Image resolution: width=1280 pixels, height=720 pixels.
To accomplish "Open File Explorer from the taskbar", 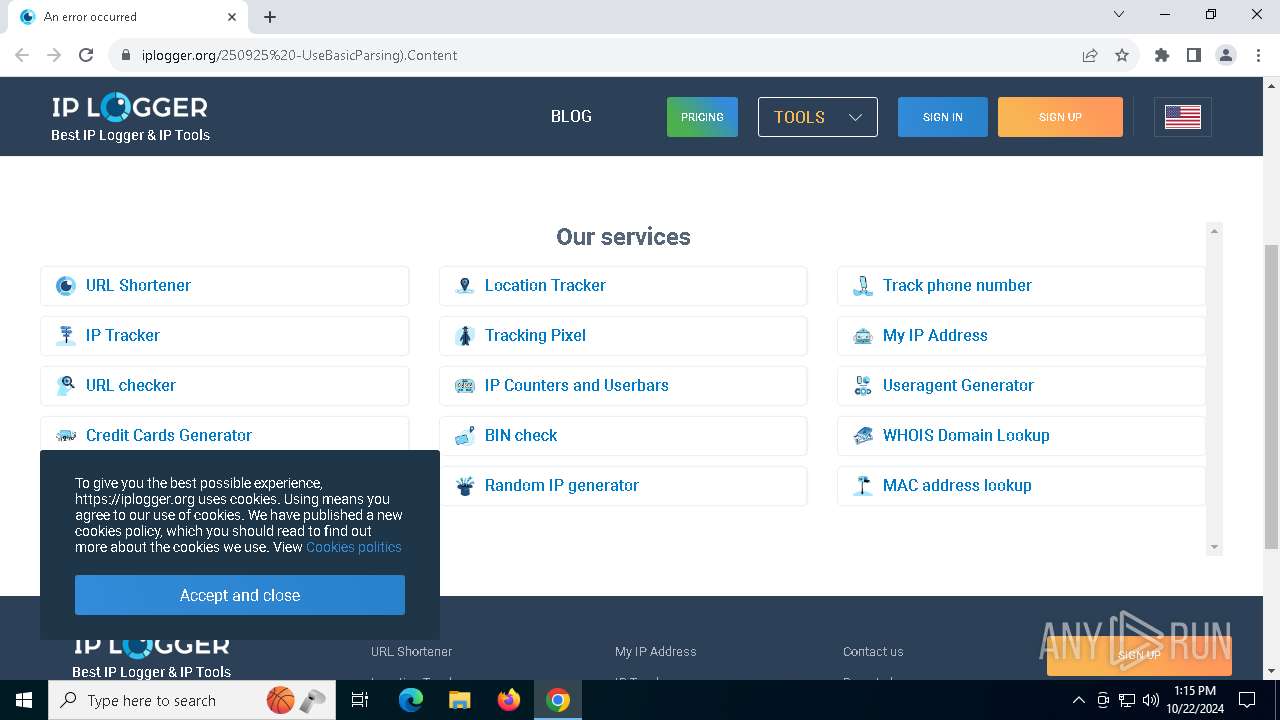I will [x=459, y=700].
